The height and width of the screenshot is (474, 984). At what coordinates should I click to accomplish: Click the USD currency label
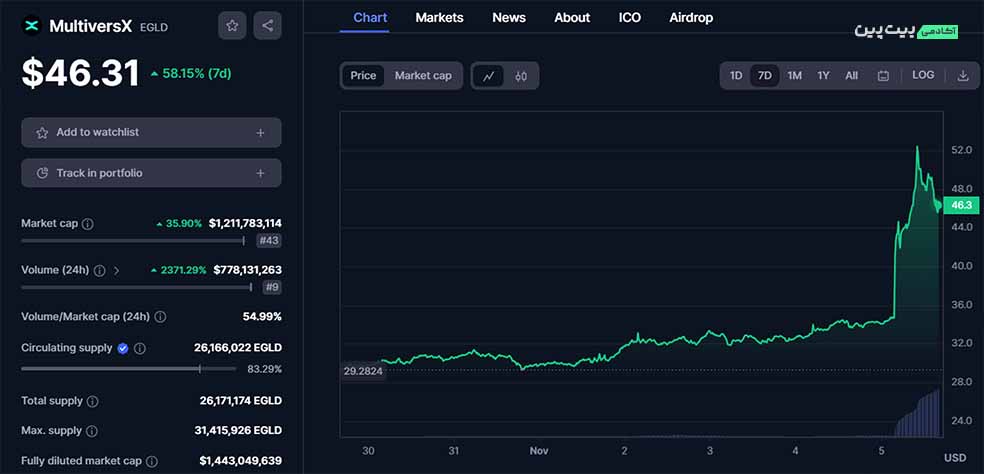[955, 458]
